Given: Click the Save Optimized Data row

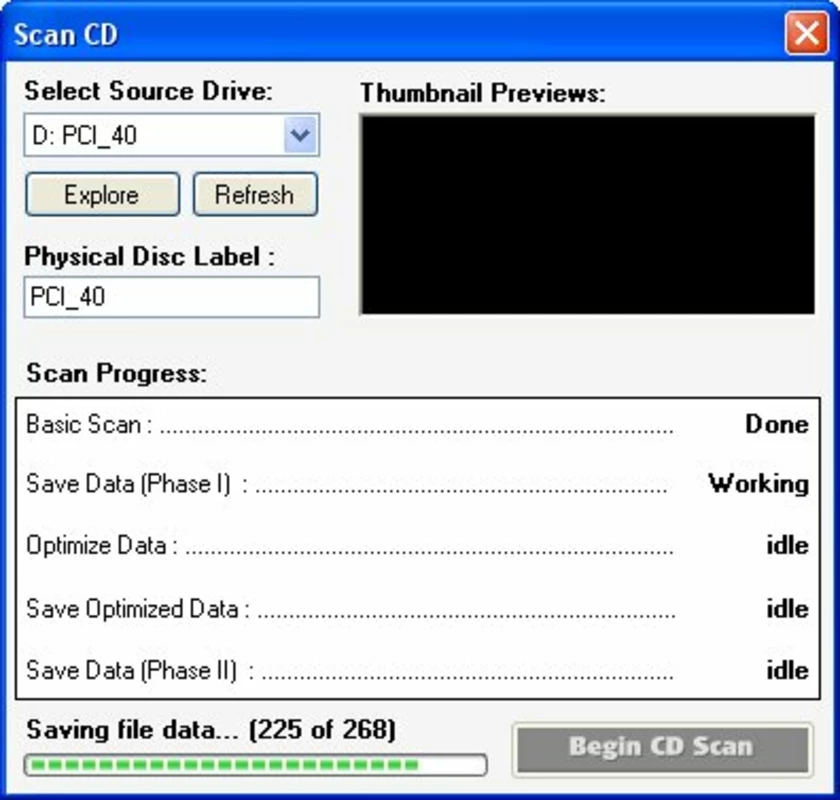Looking at the screenshot, I should coord(418,609).
